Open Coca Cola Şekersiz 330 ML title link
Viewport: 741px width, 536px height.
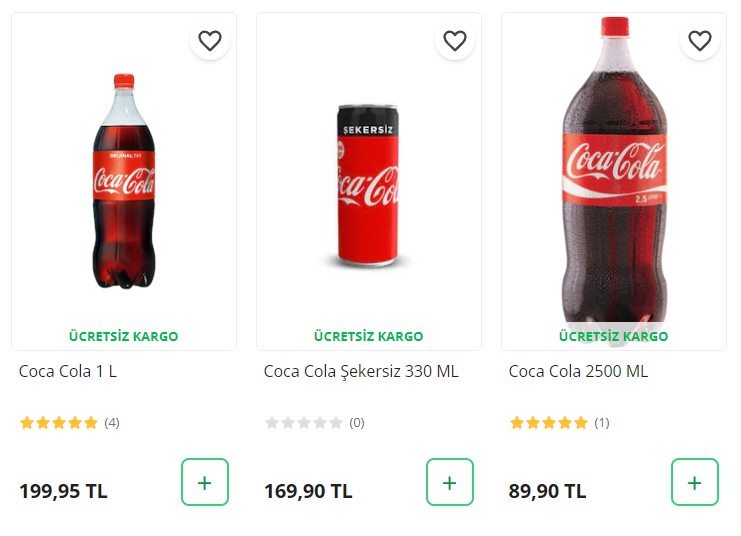pyautogui.click(x=361, y=371)
